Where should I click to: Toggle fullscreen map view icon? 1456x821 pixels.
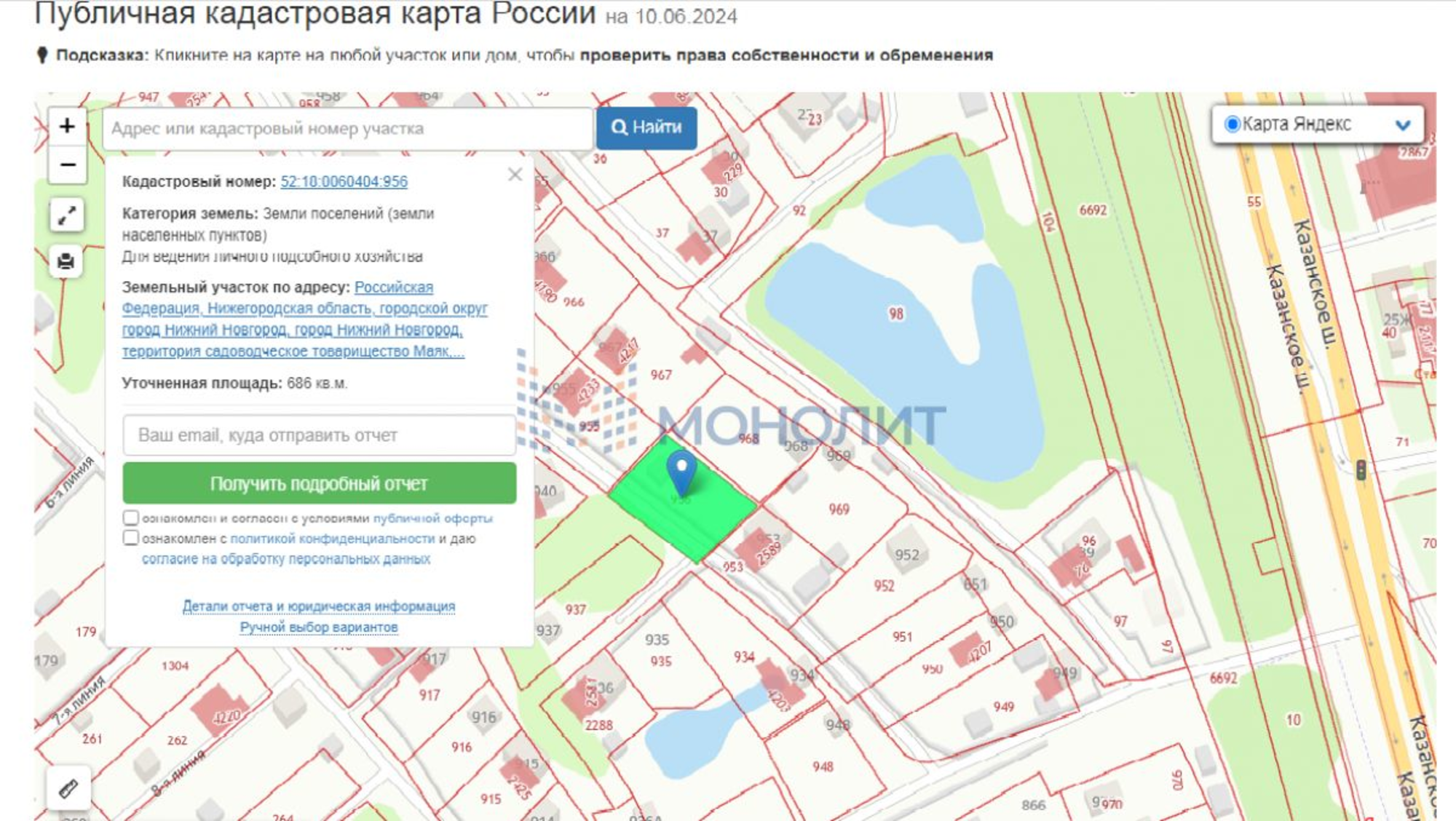[x=66, y=215]
